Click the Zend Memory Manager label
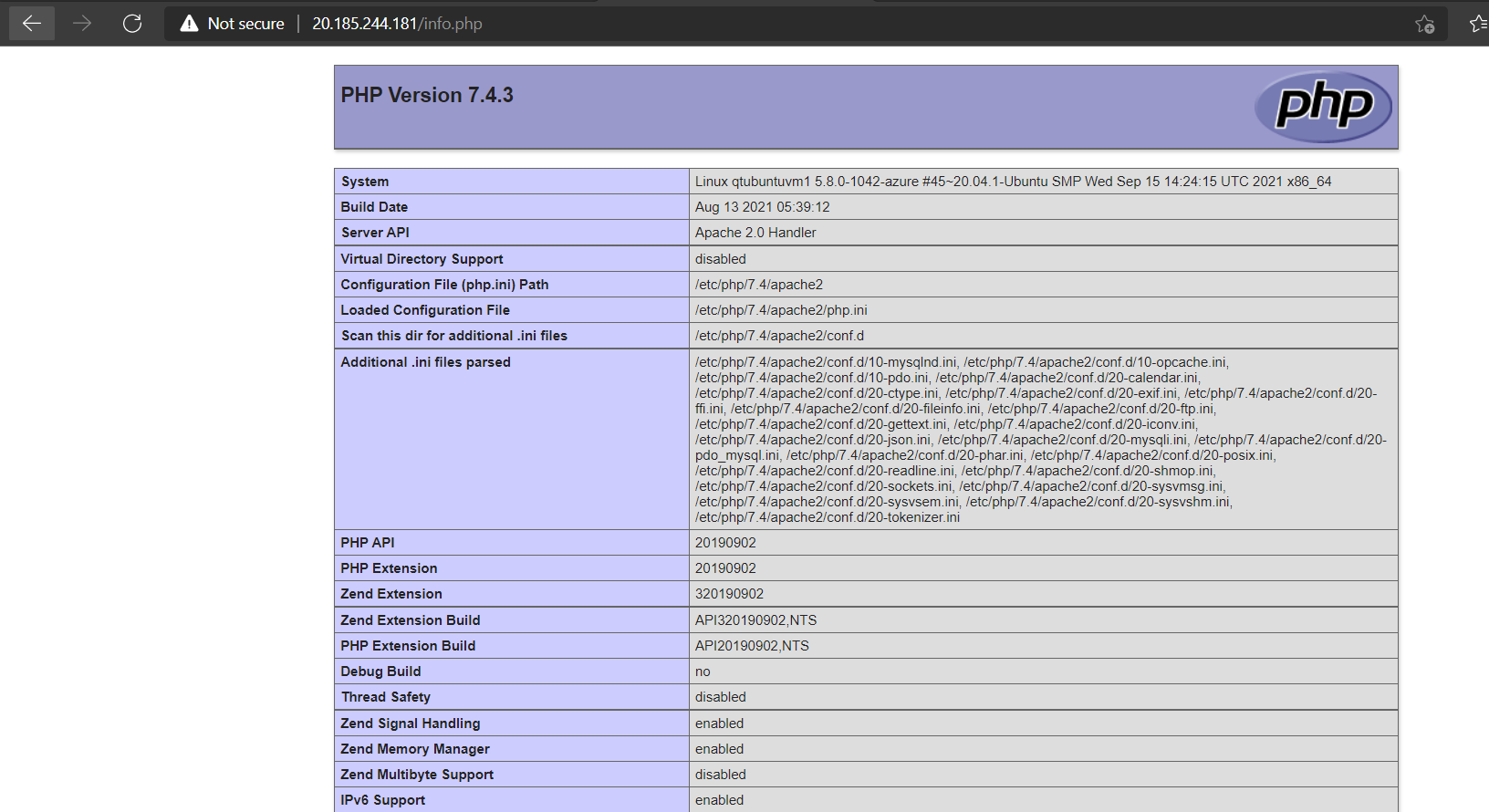The image size is (1489, 812). (415, 749)
